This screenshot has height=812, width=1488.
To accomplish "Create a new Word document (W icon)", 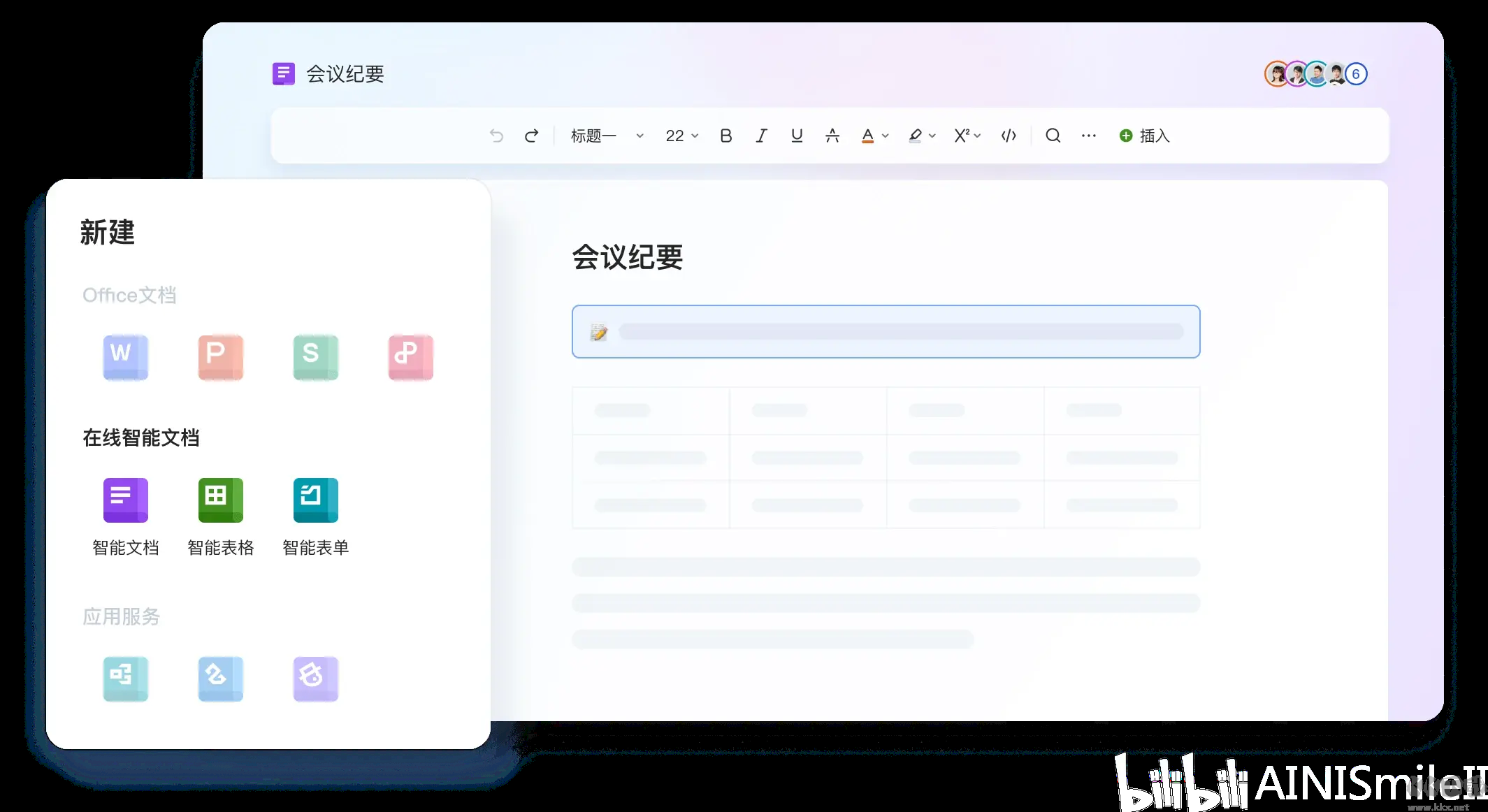I will pyautogui.click(x=126, y=357).
